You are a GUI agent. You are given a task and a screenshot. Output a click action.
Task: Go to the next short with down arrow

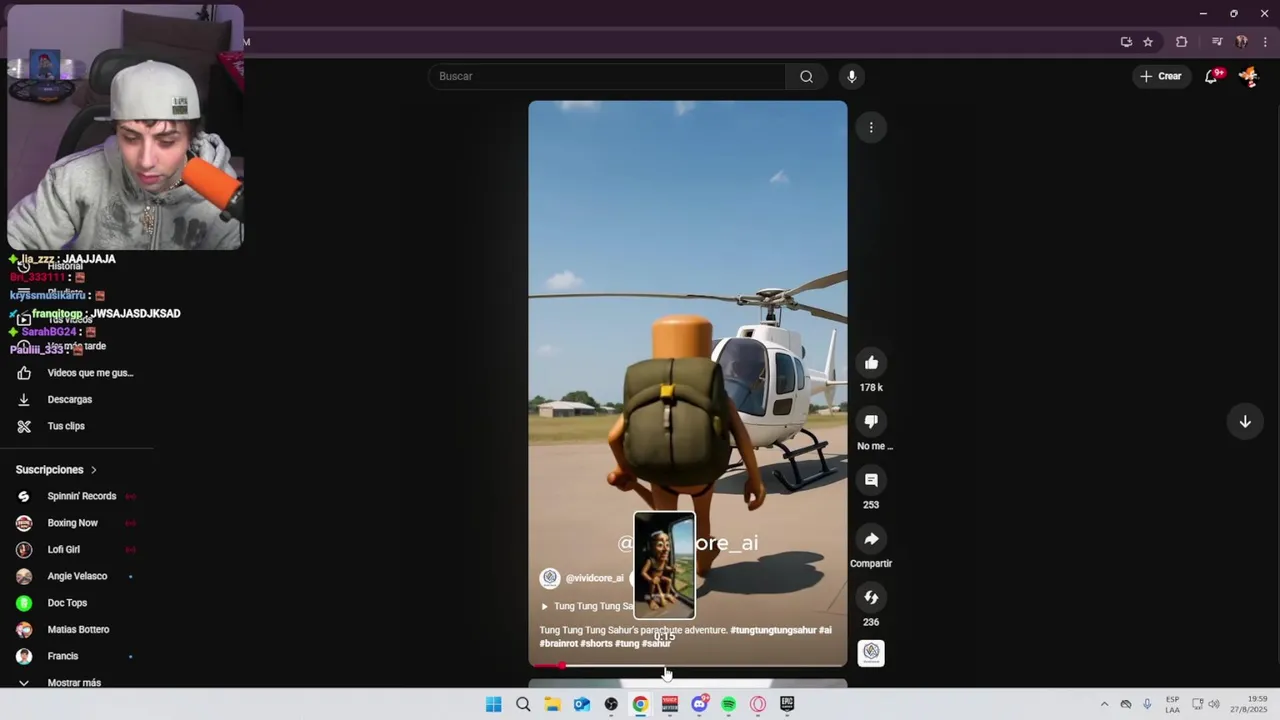coord(1245,421)
